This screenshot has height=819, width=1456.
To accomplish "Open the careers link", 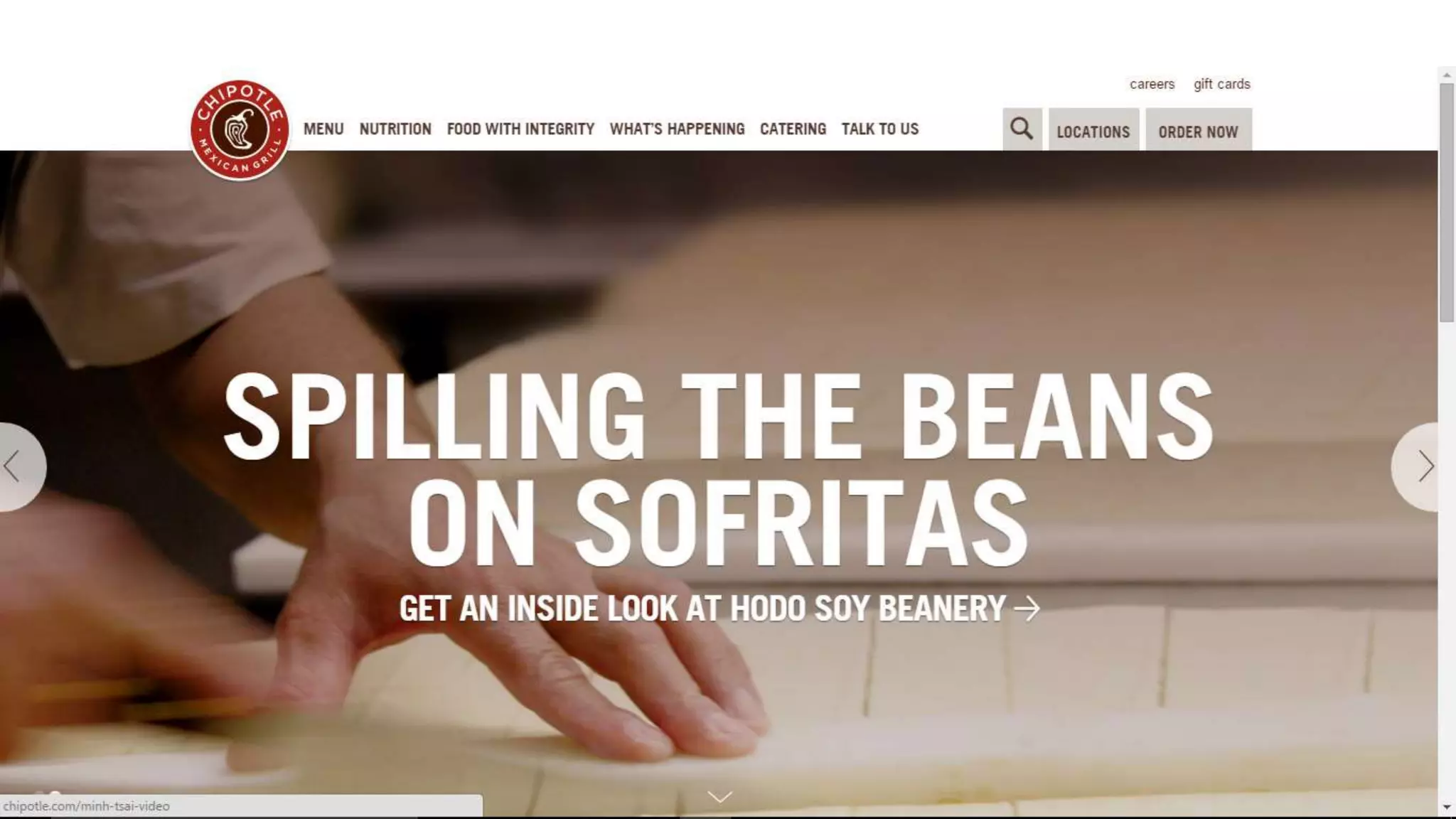I will (x=1152, y=84).
